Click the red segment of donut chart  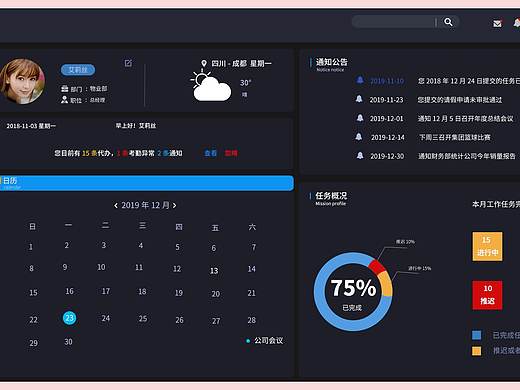tap(377, 266)
